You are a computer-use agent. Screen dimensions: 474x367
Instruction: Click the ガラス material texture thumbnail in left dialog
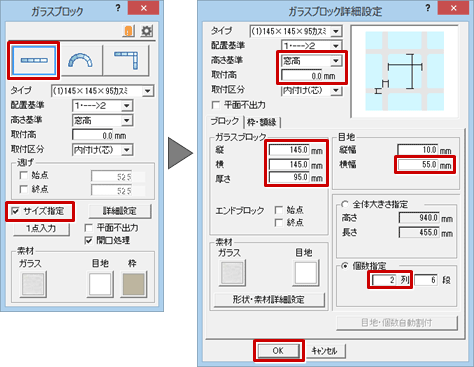pyautogui.click(x=33, y=284)
